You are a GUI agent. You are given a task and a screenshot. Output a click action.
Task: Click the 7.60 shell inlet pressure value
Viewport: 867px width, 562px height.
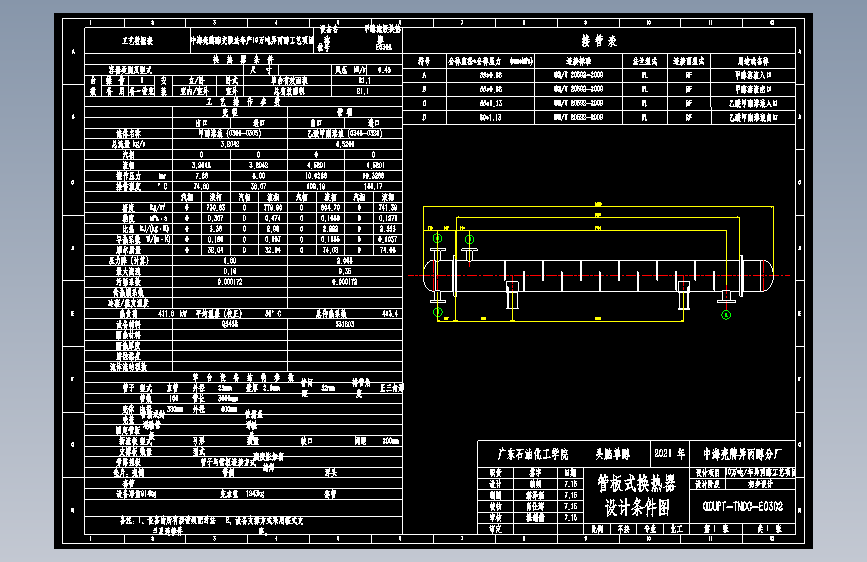pyautogui.click(x=201, y=176)
